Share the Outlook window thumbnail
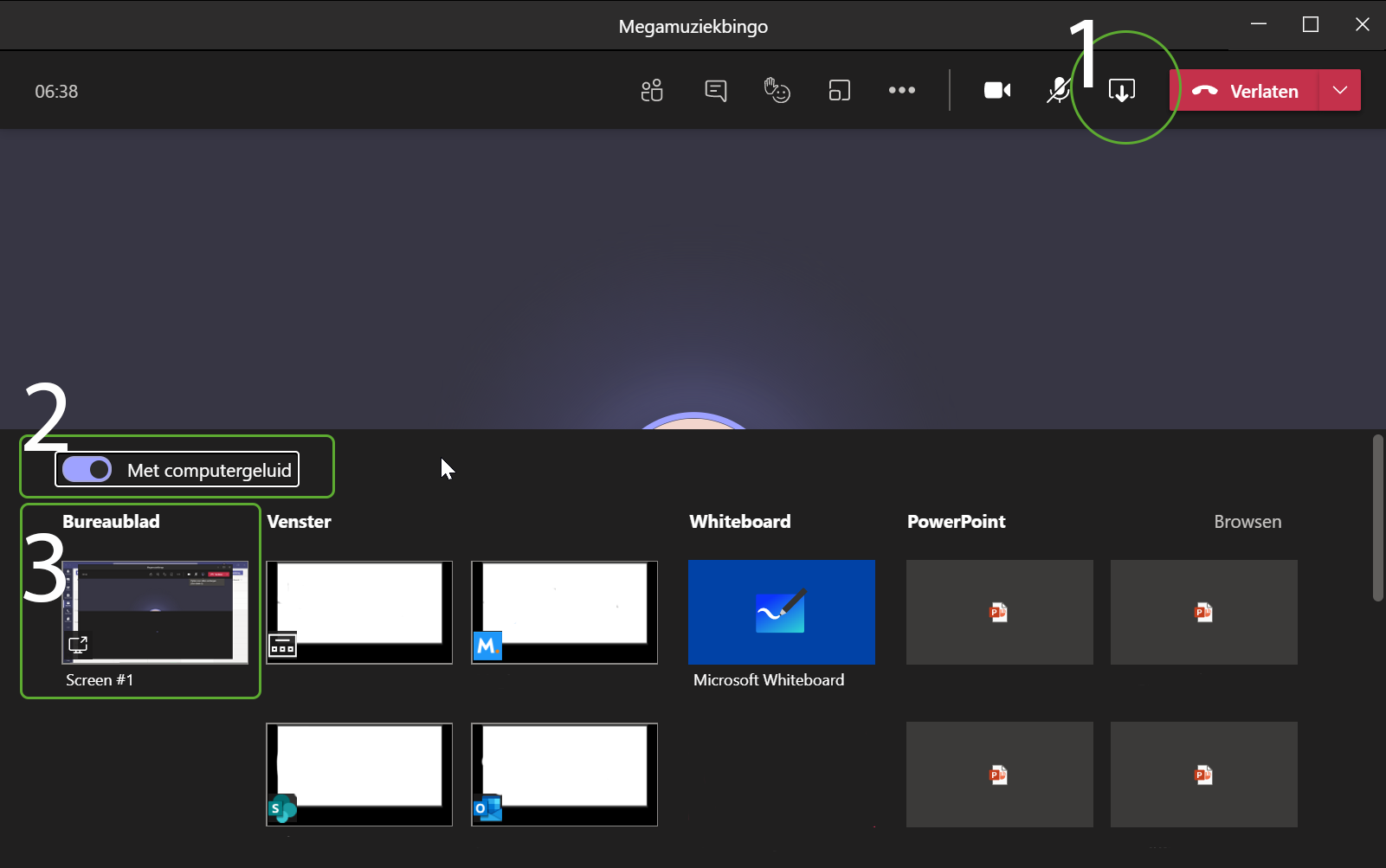The image size is (1386, 868). coord(564,774)
